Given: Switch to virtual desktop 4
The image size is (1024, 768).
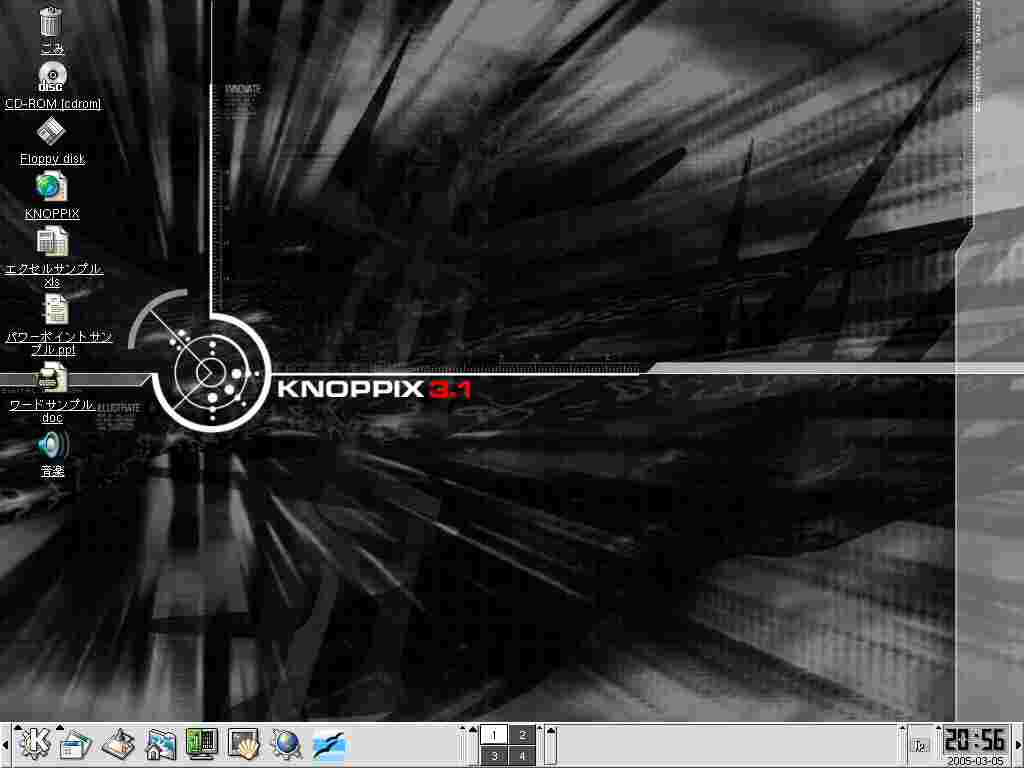Looking at the screenshot, I should 522,756.
